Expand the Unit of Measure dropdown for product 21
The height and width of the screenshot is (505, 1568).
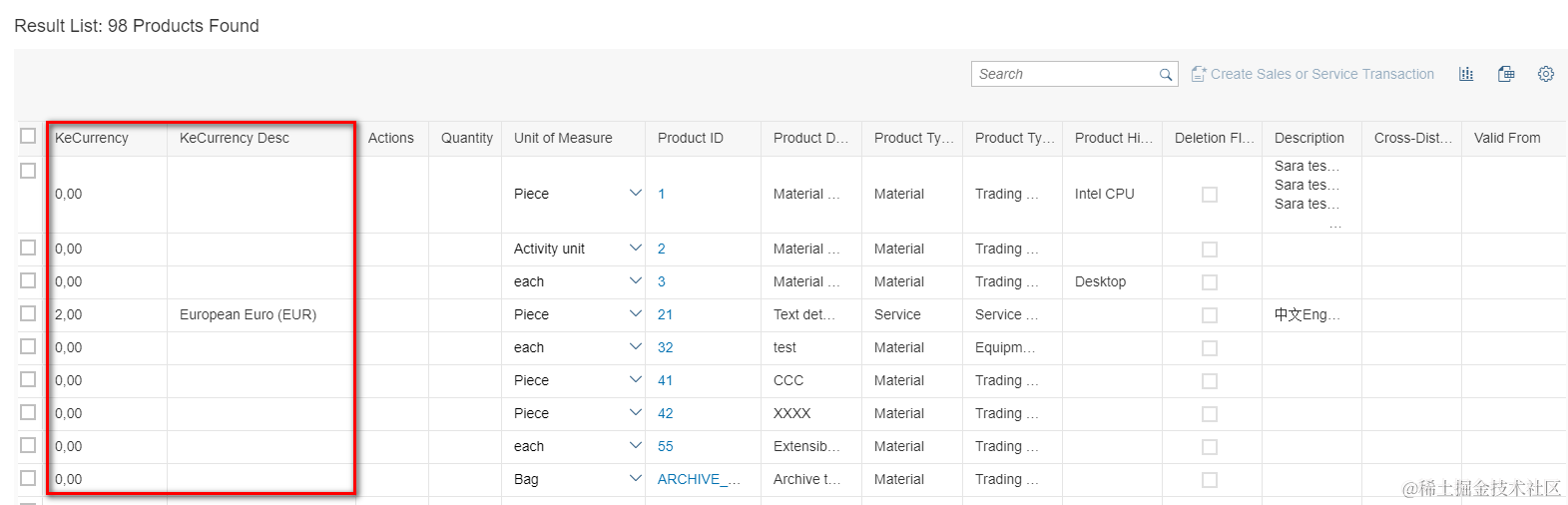click(x=635, y=314)
